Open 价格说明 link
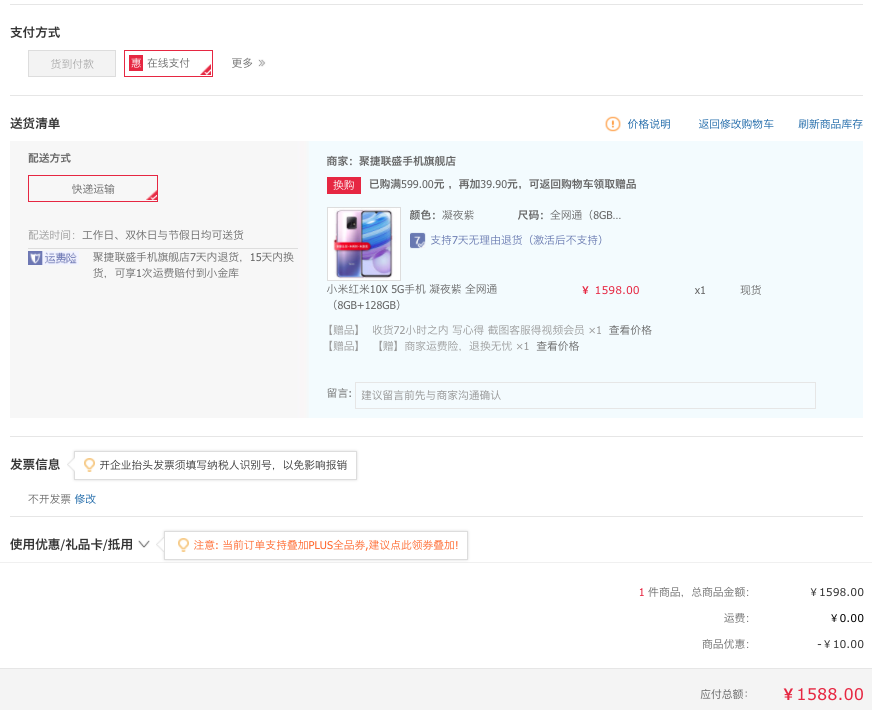The width and height of the screenshot is (872, 710). coord(648,124)
